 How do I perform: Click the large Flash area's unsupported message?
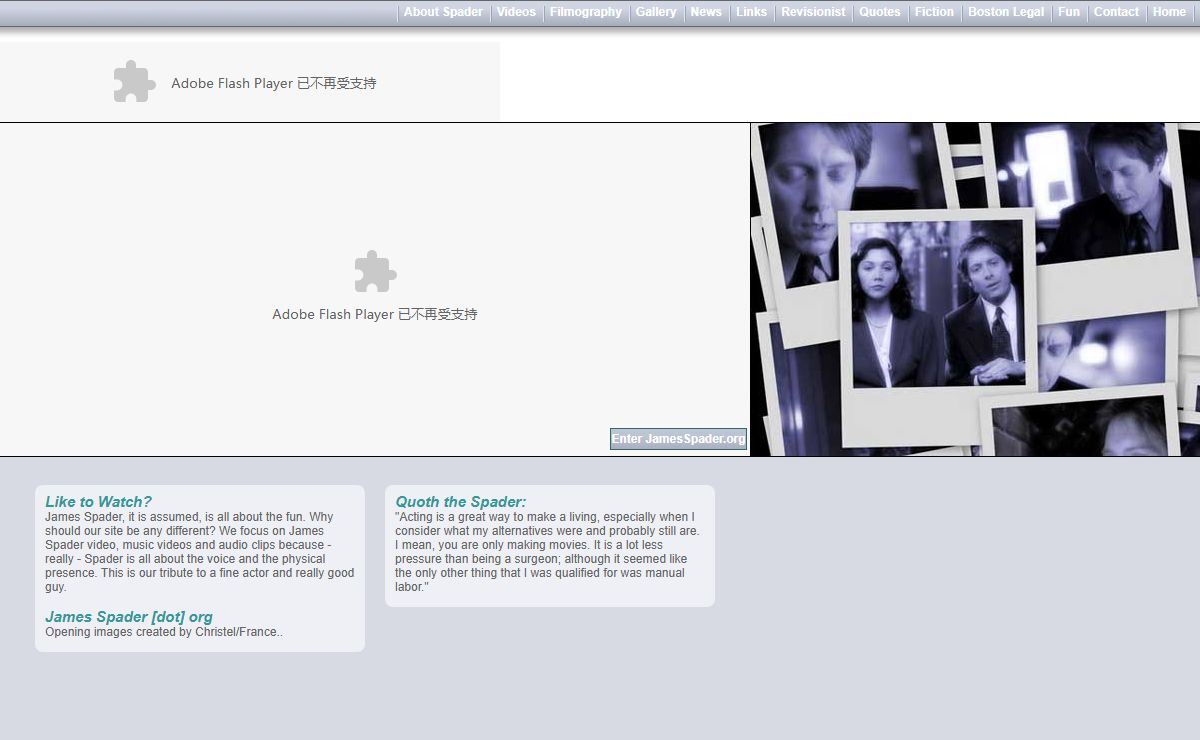pos(375,314)
